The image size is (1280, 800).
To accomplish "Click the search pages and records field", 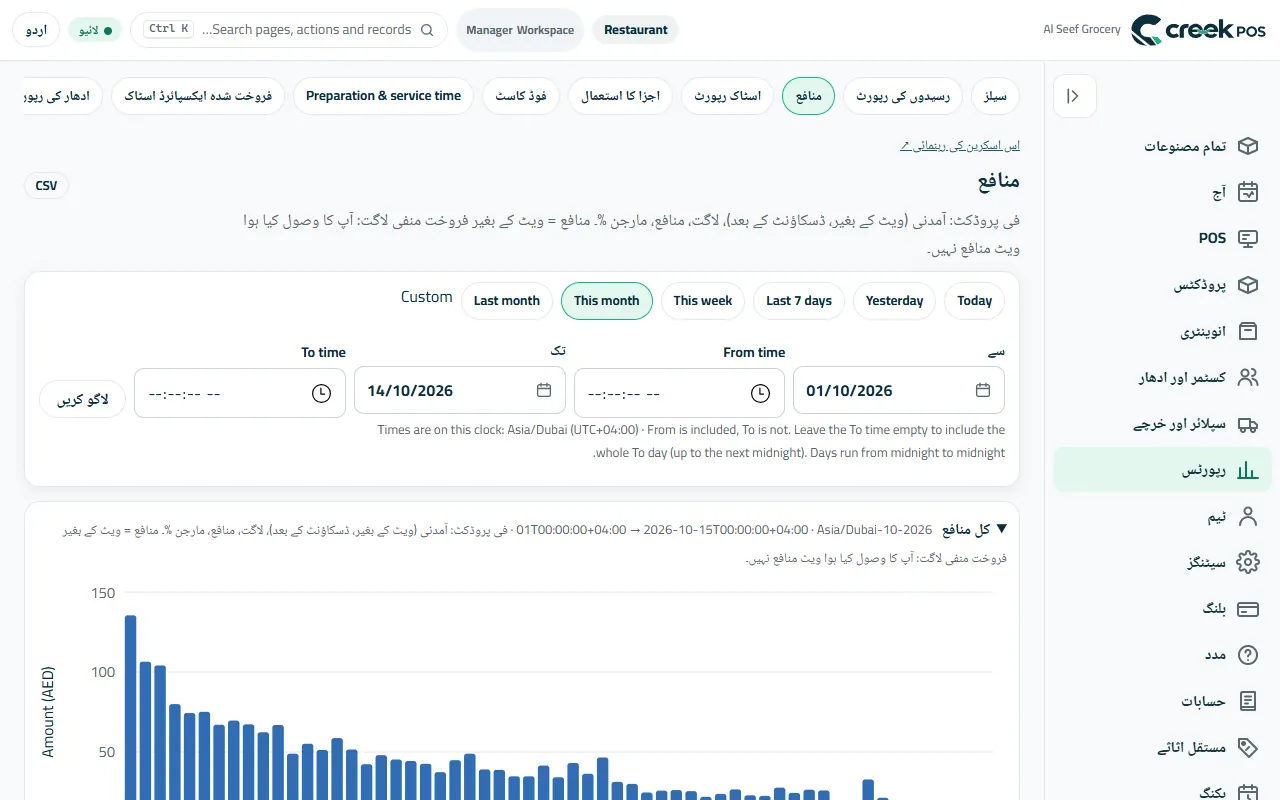I will pyautogui.click(x=289, y=30).
